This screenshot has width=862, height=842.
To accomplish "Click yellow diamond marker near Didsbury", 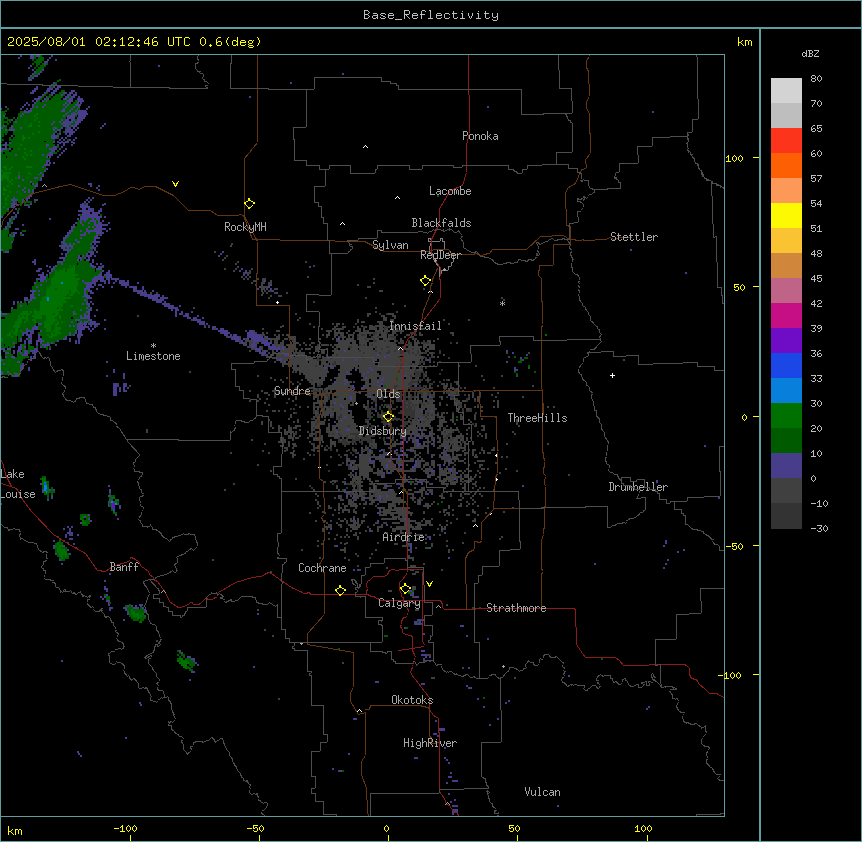I will (388, 416).
